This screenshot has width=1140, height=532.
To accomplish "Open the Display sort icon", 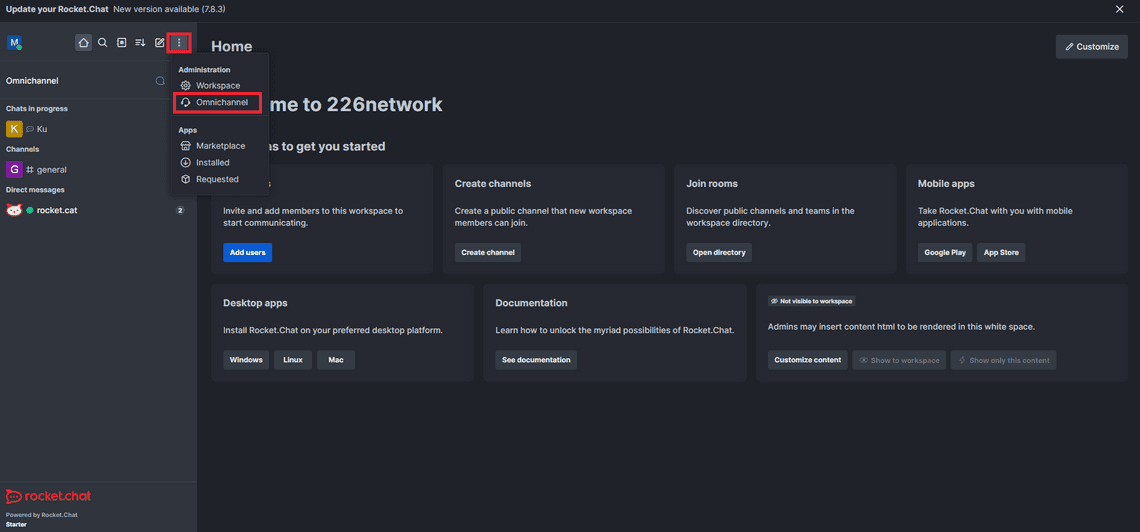I will [x=140, y=43].
